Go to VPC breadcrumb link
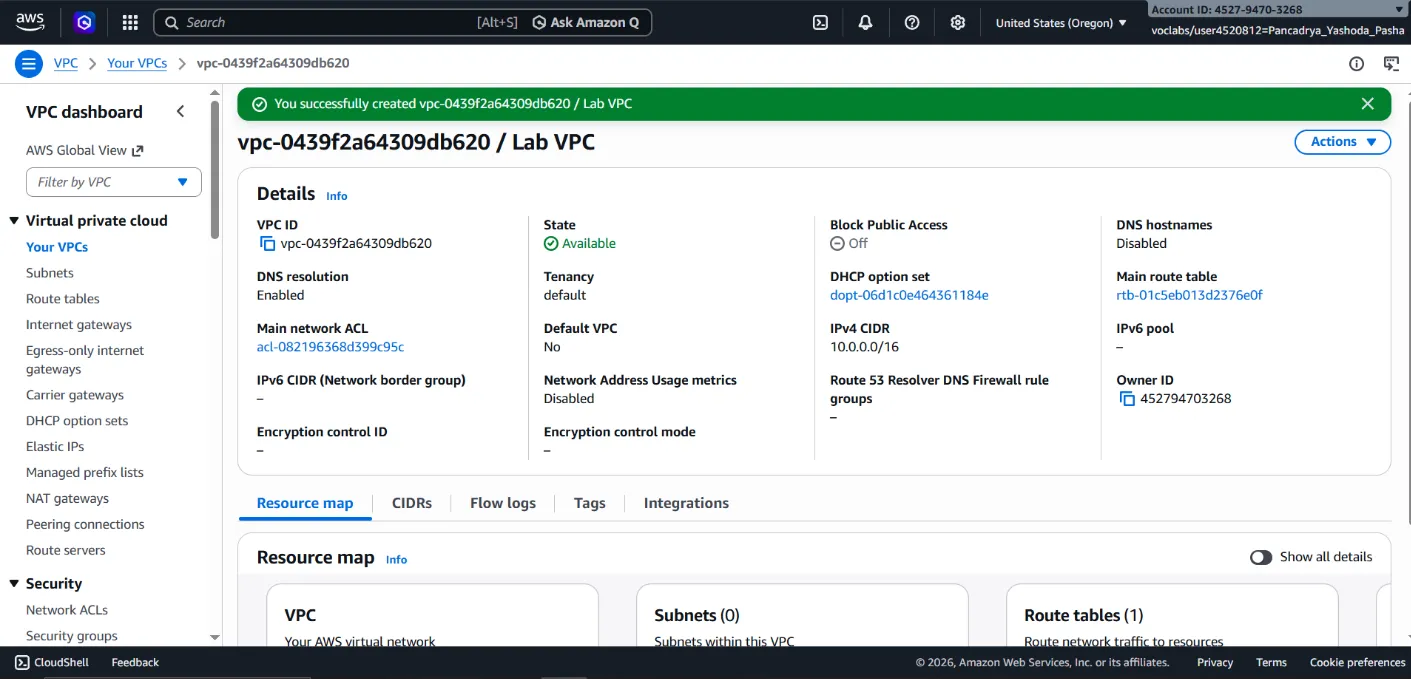1411x679 pixels. click(66, 63)
